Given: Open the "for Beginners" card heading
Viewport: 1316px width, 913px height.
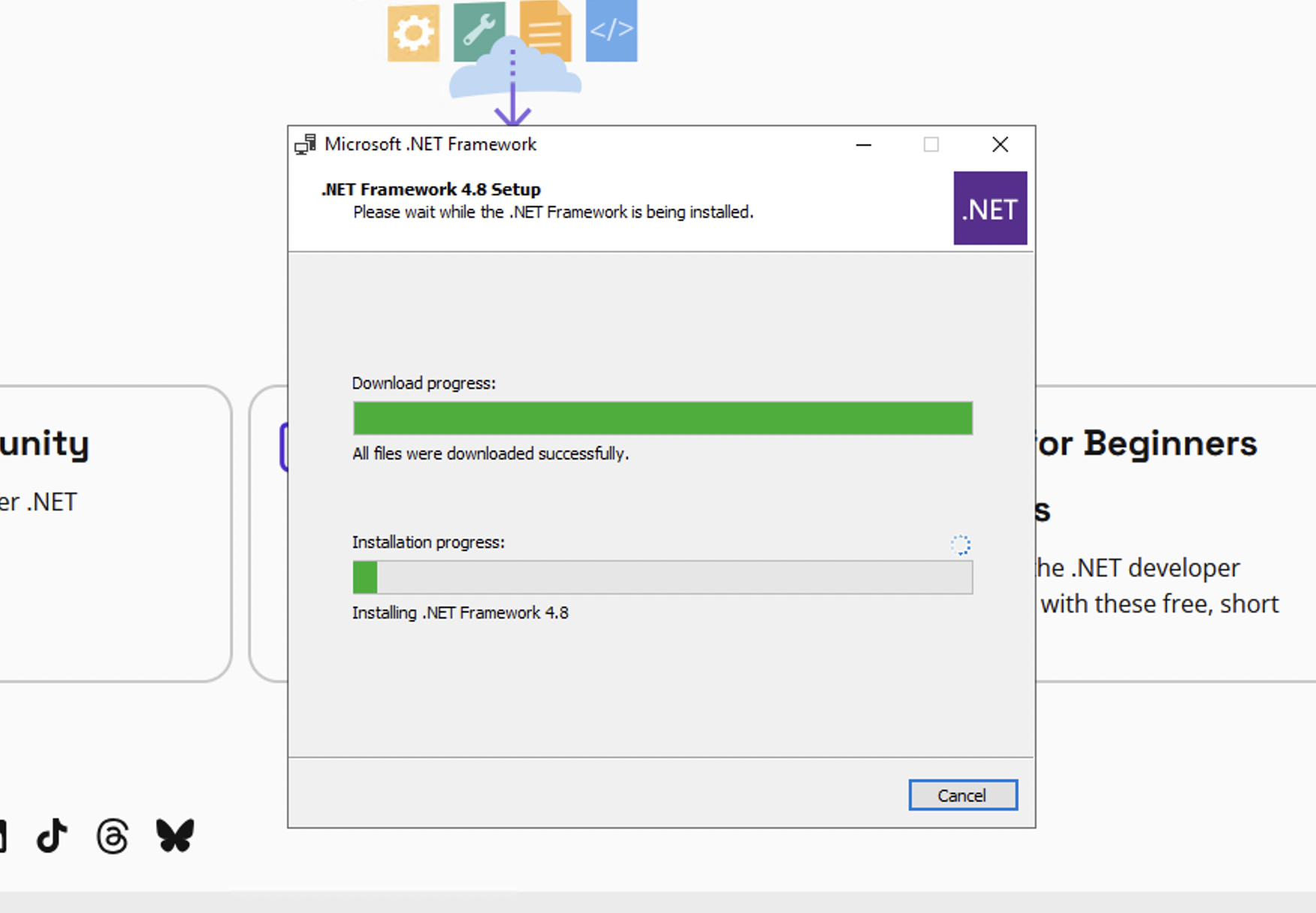Looking at the screenshot, I should pos(1146,443).
